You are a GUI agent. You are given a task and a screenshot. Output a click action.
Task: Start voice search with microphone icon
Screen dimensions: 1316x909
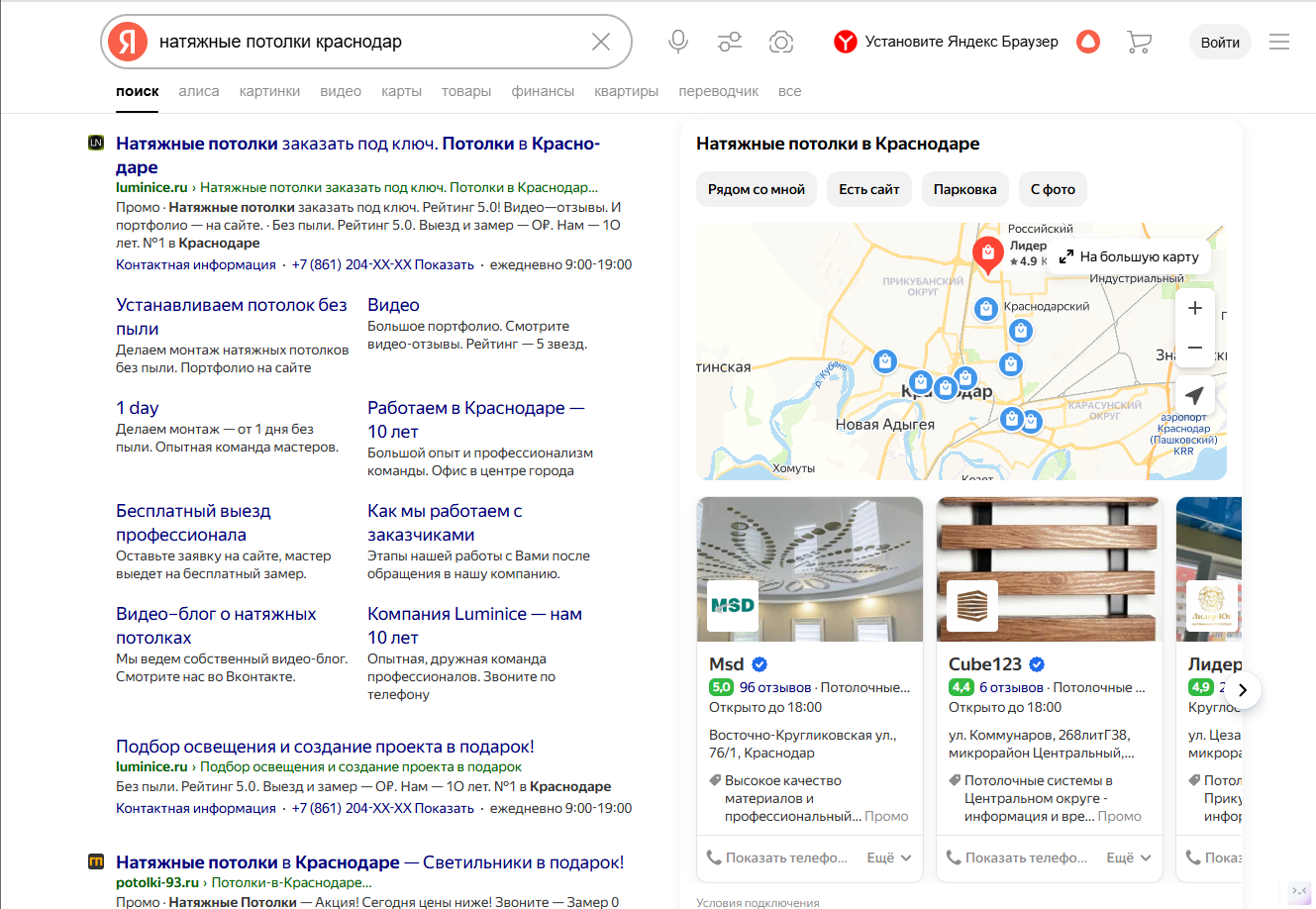click(x=678, y=42)
